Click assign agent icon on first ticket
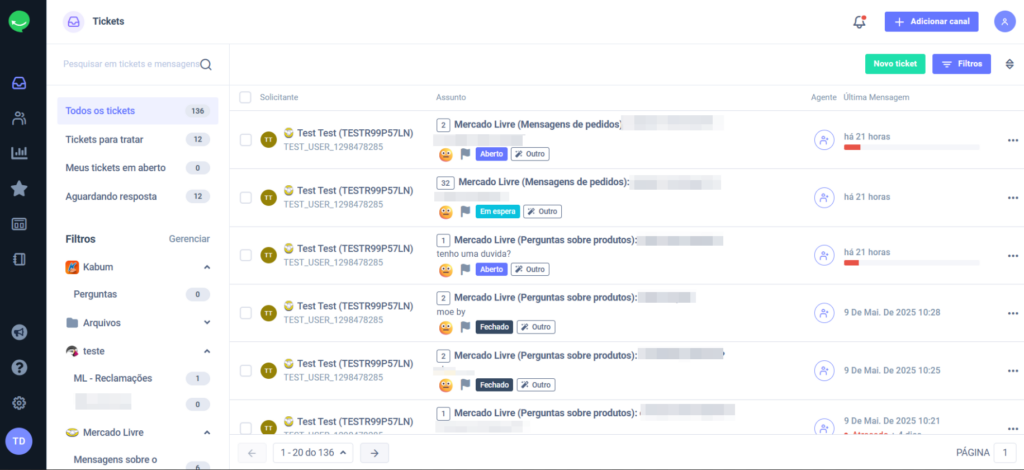 point(824,140)
